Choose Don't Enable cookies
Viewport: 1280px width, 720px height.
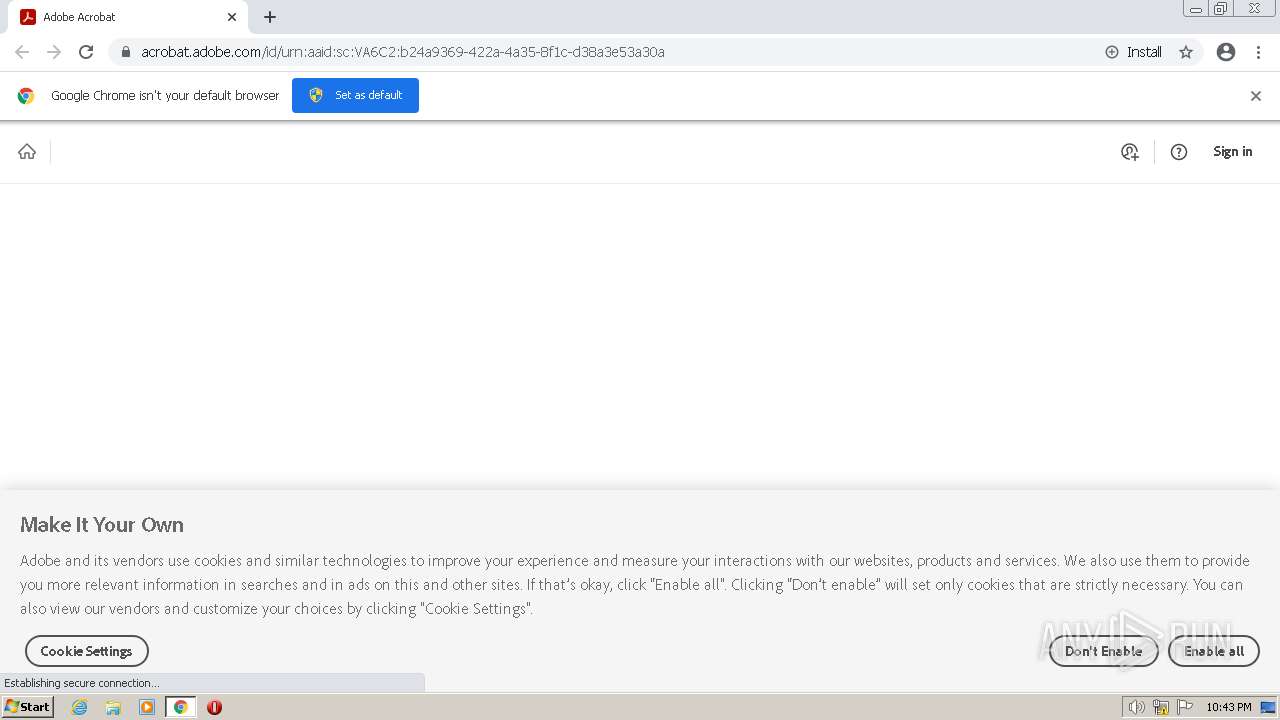pyautogui.click(x=1103, y=651)
